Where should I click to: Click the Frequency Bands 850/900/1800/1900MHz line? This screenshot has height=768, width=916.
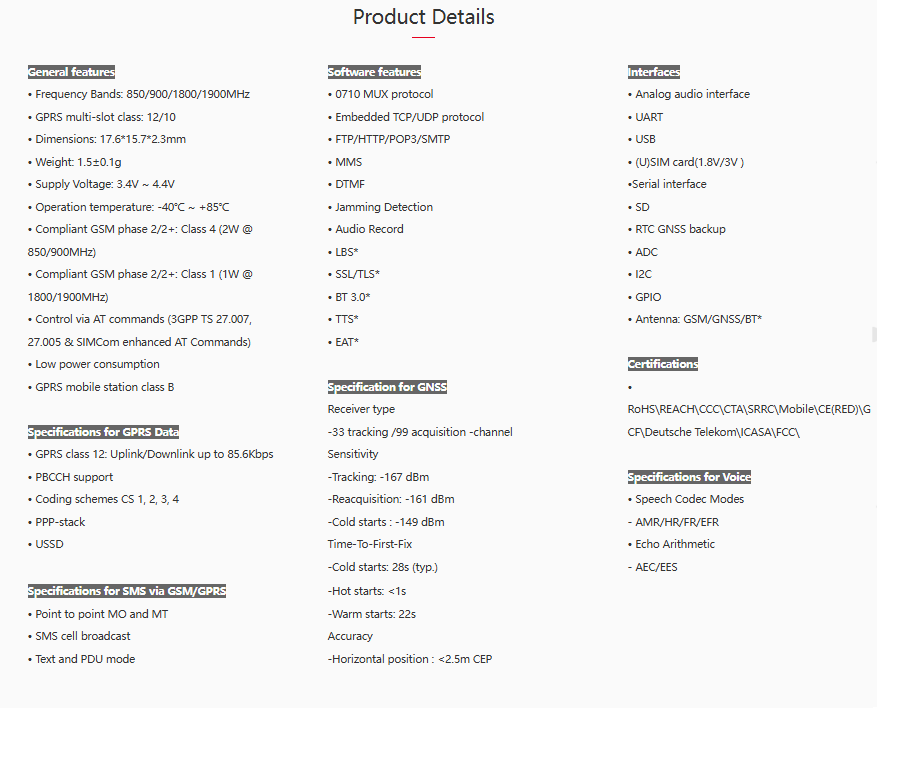pyautogui.click(x=139, y=94)
